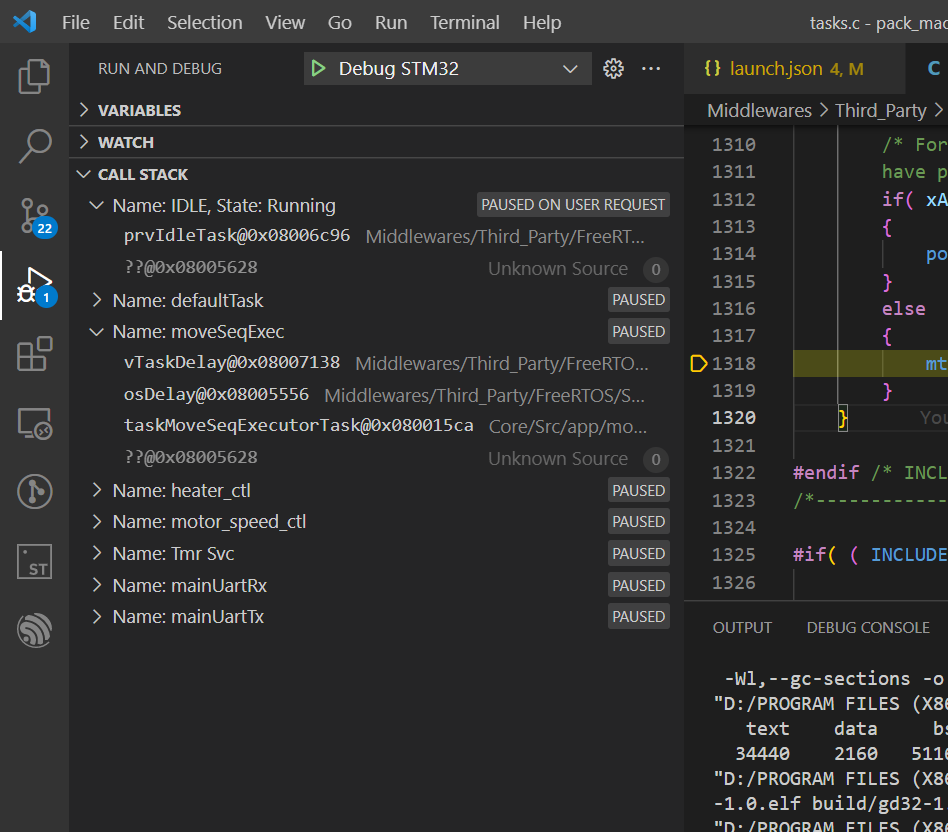Open launch.json via the gear icon
Viewport: 948px width, 832px height.
[614, 69]
